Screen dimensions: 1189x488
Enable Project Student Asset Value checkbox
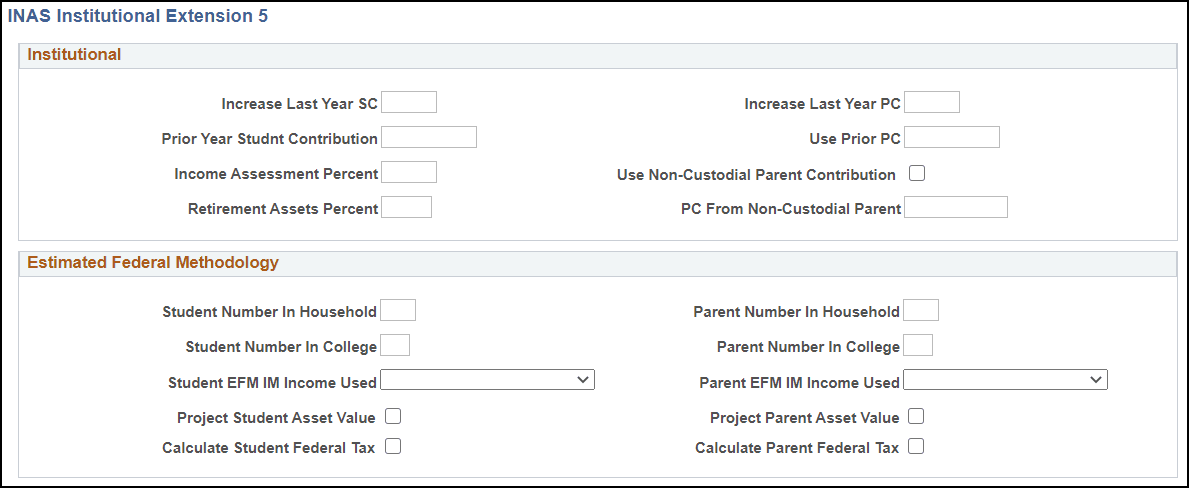click(x=393, y=416)
